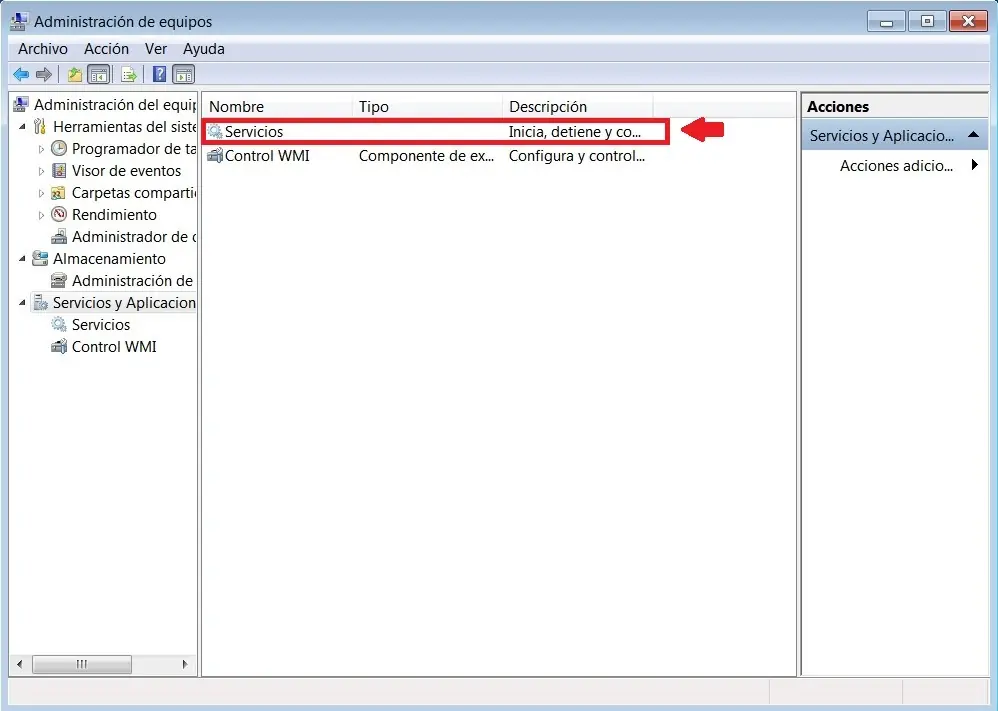Click the Herramientas del sistema tools icon
This screenshot has width=998, height=711.
40,126
